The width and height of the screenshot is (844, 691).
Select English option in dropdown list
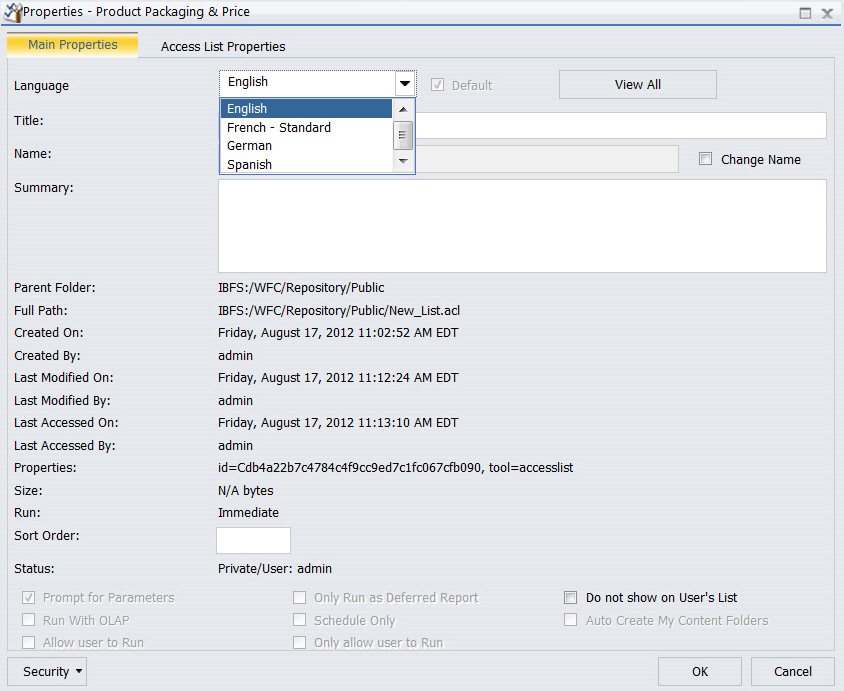click(x=248, y=109)
